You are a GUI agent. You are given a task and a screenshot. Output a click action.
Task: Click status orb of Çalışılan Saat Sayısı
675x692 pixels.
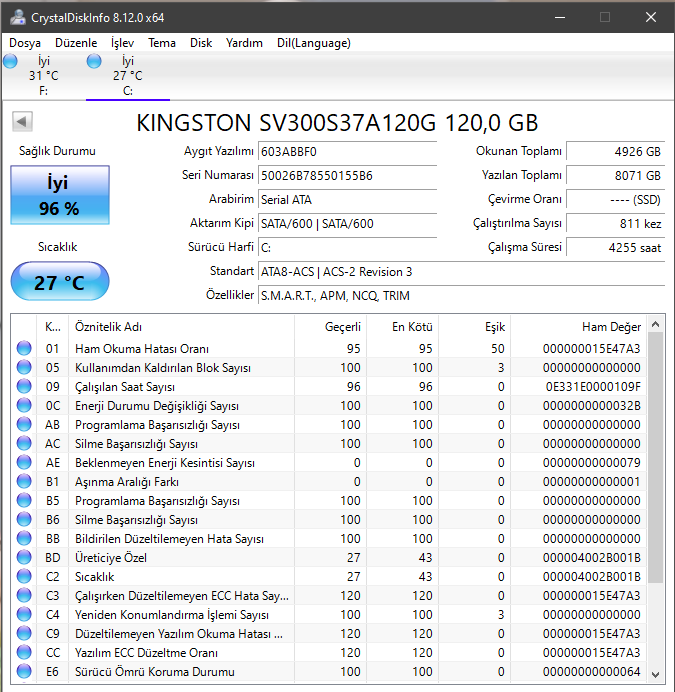coord(24,386)
